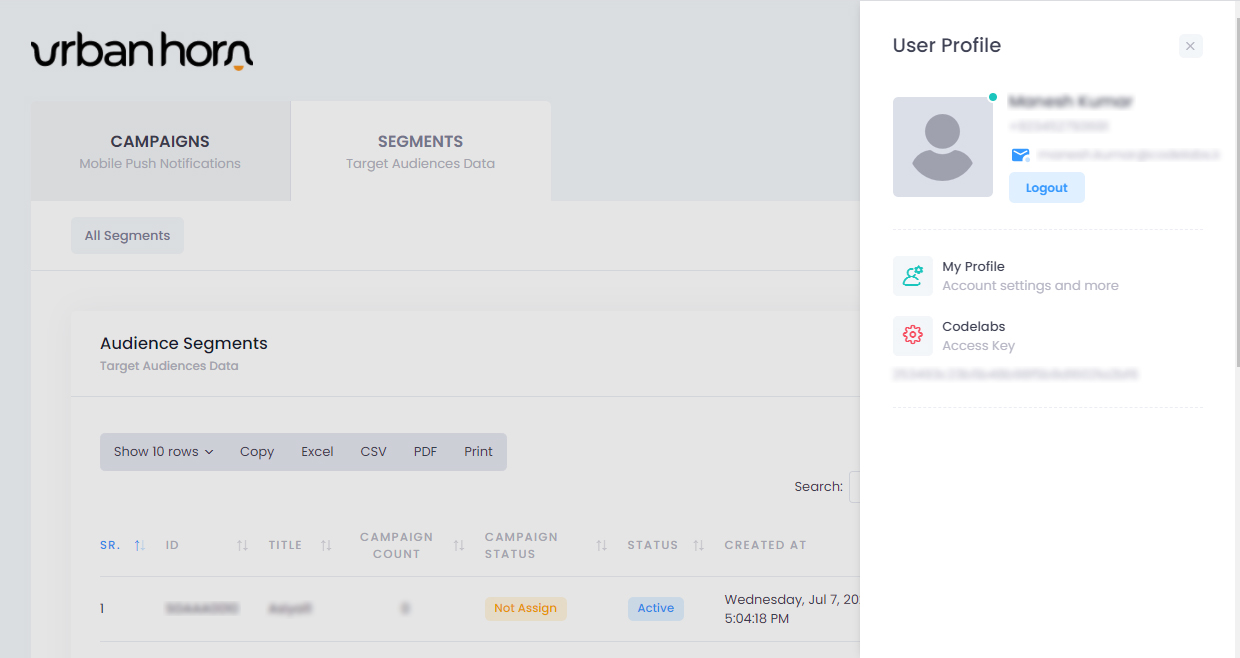Click the Search input field
This screenshot has width=1240, height=658.
[x=854, y=487]
